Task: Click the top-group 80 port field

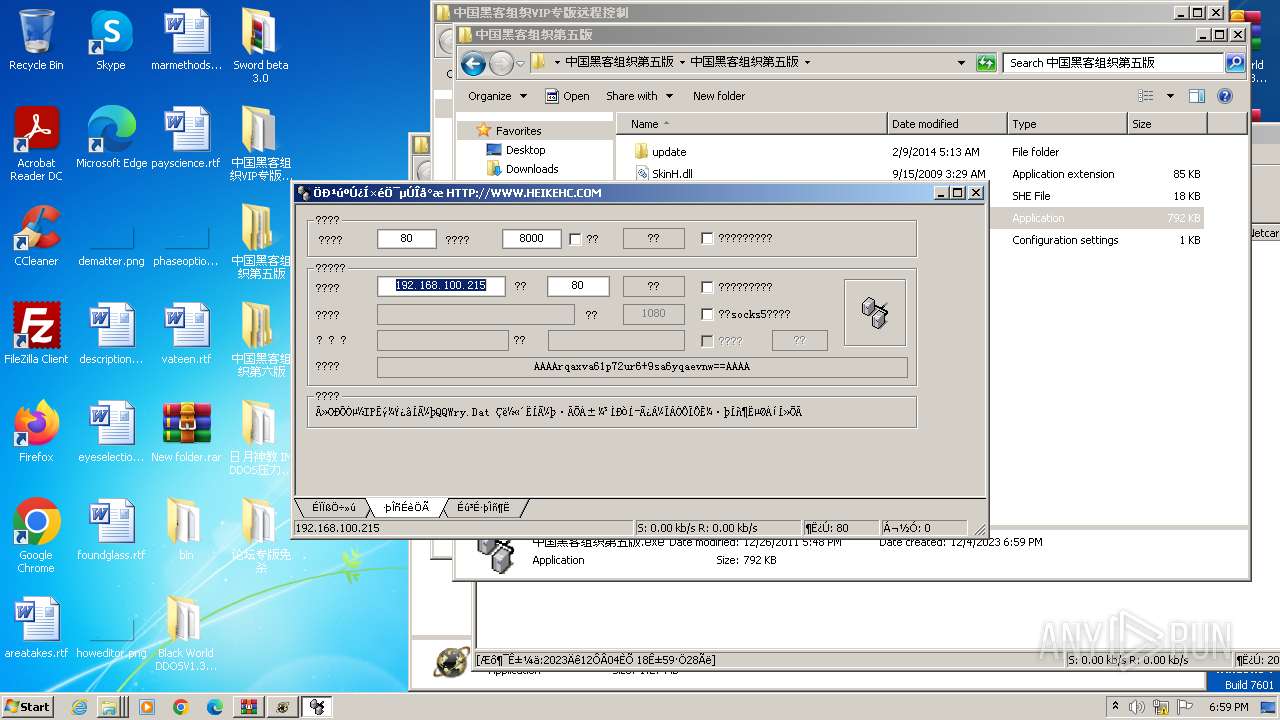Action: tap(407, 238)
